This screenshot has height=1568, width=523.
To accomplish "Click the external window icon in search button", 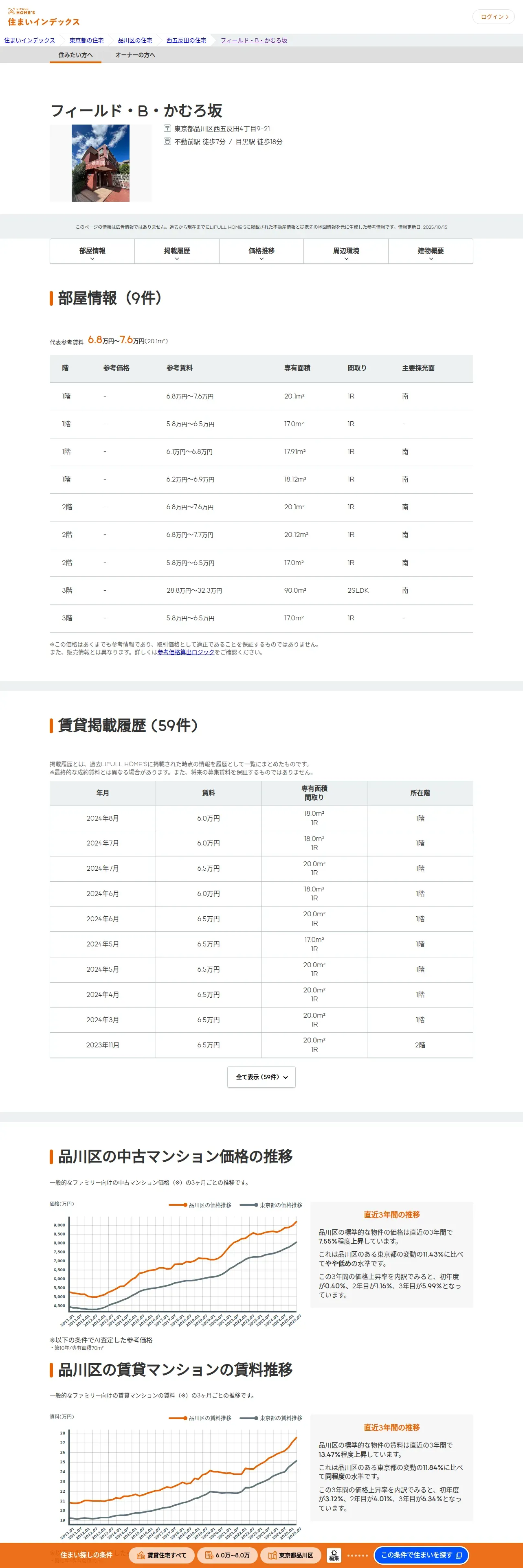I will tap(459, 1555).
